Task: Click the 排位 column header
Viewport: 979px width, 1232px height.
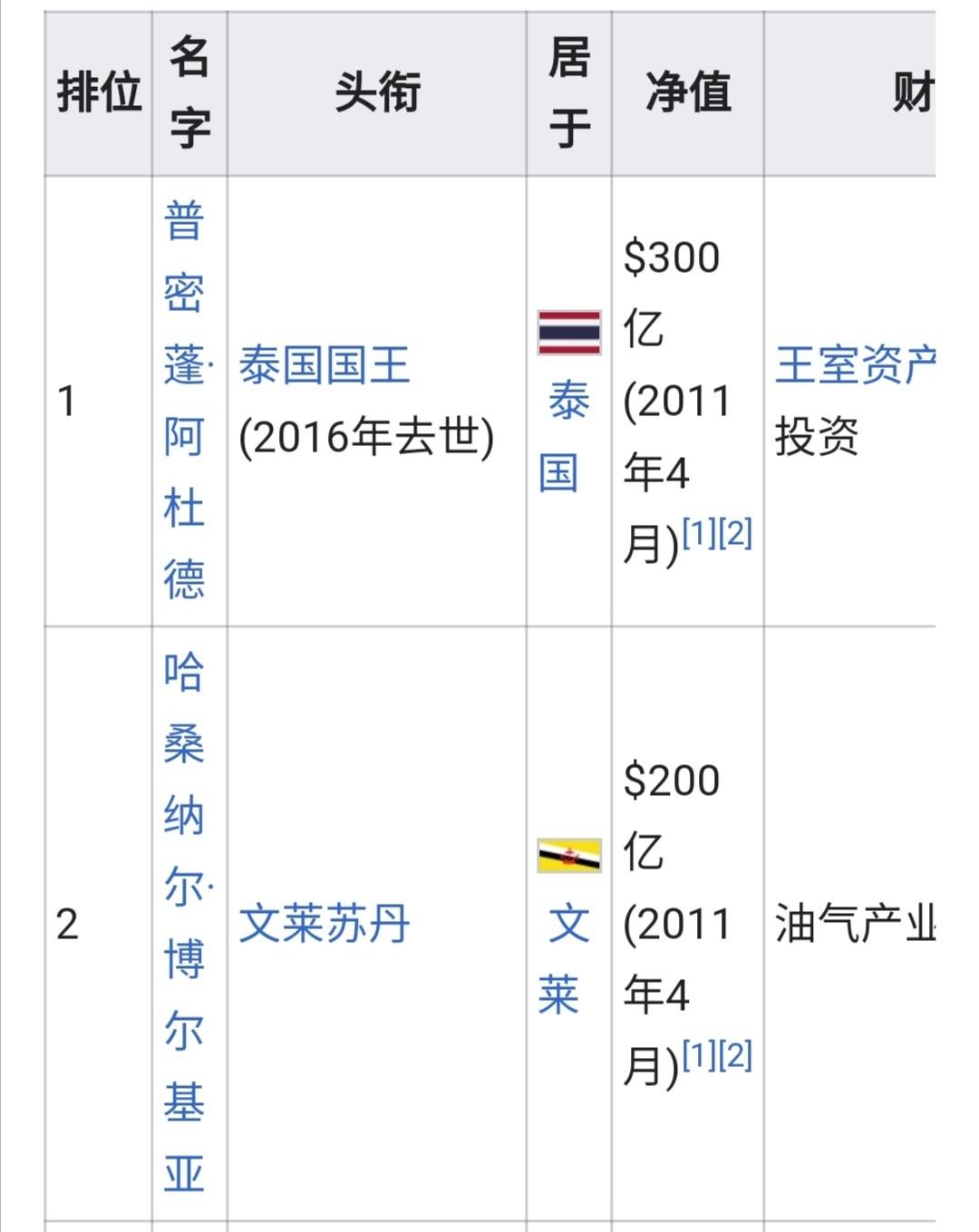Action: [98, 93]
